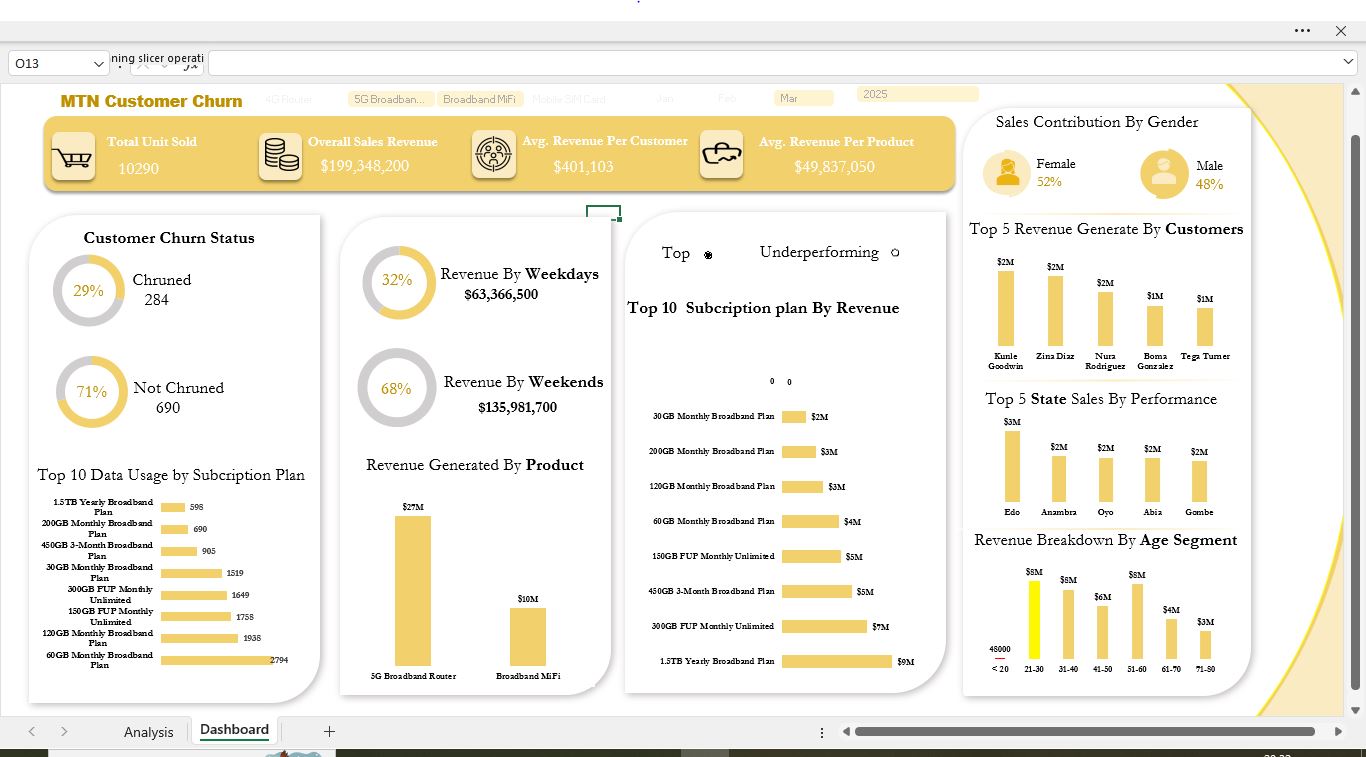The height and width of the screenshot is (757, 1366).
Task: Click the 29% Churned donut chart
Action: tap(89, 291)
